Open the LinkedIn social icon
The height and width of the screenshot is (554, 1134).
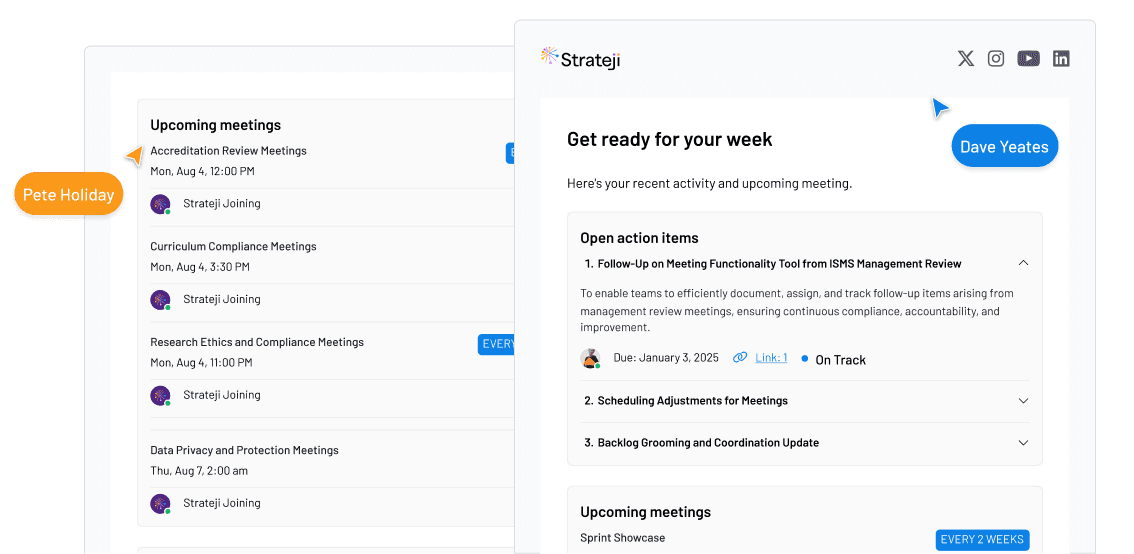(x=1061, y=59)
